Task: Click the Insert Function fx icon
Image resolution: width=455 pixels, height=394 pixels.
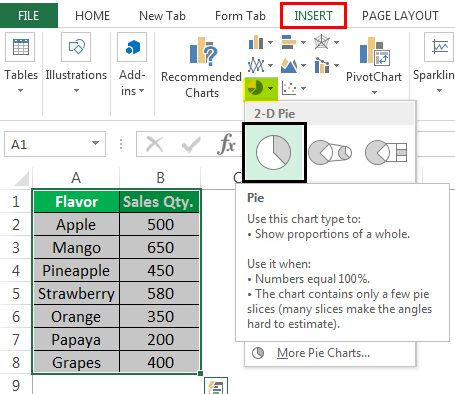Action: point(226,144)
